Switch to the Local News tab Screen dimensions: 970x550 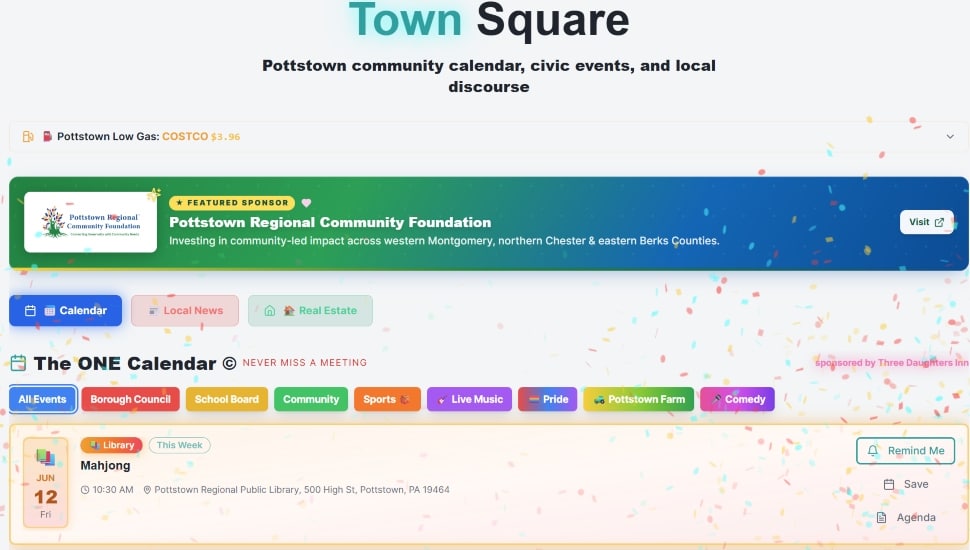[185, 311]
